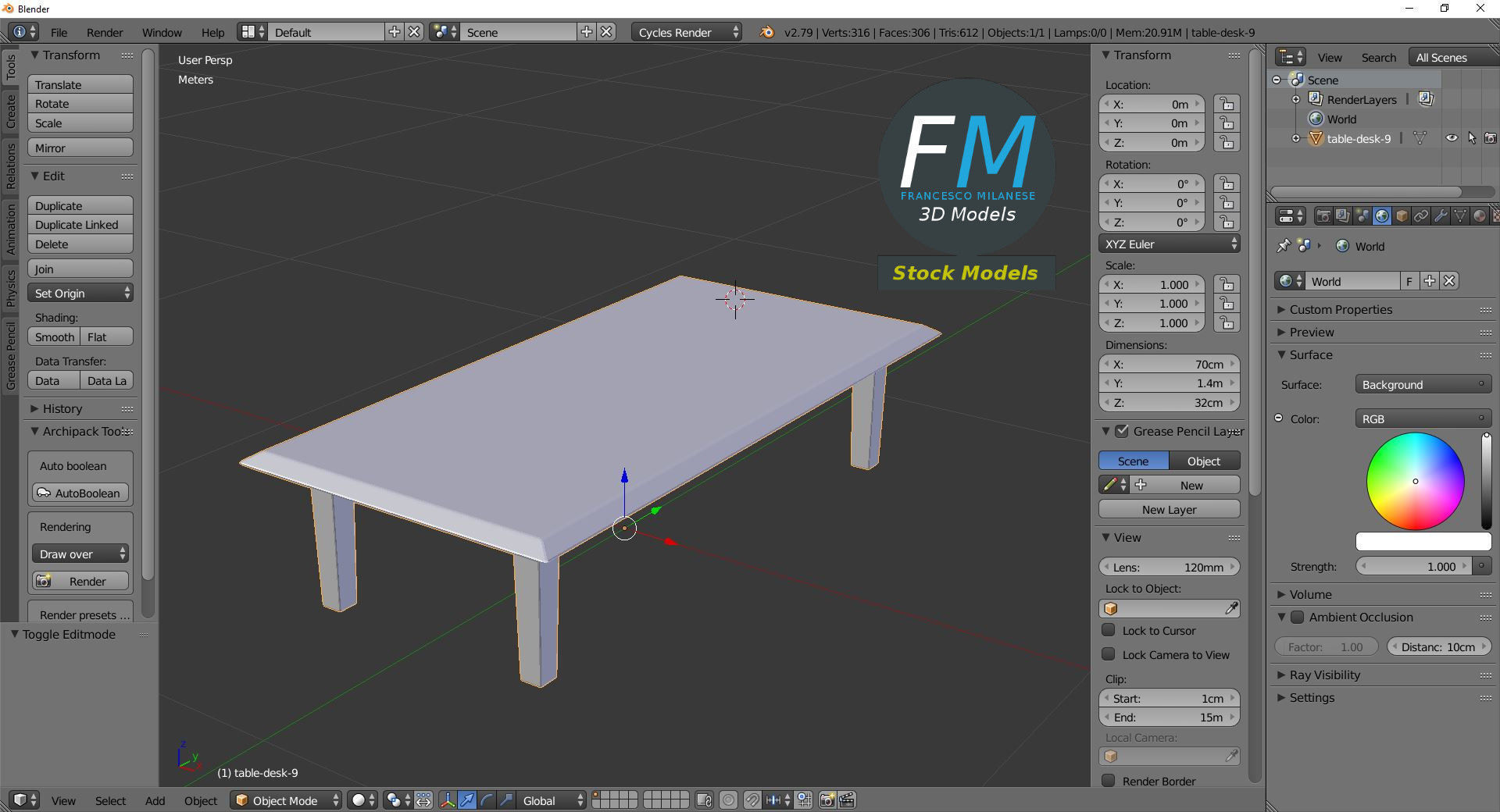
Task: Select the rotate manipulator arc icon
Action: click(487, 800)
